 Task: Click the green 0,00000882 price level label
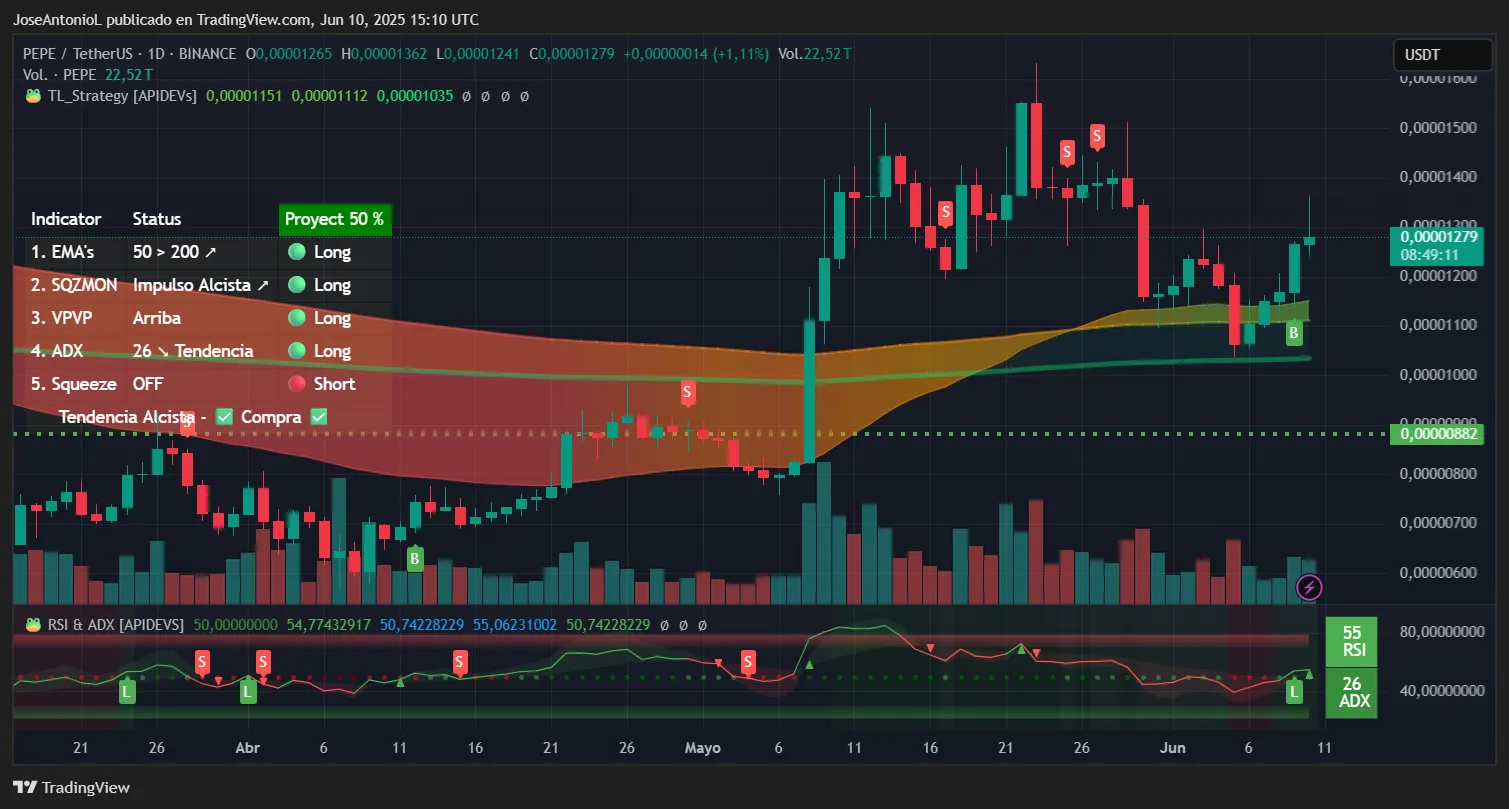coord(1435,434)
